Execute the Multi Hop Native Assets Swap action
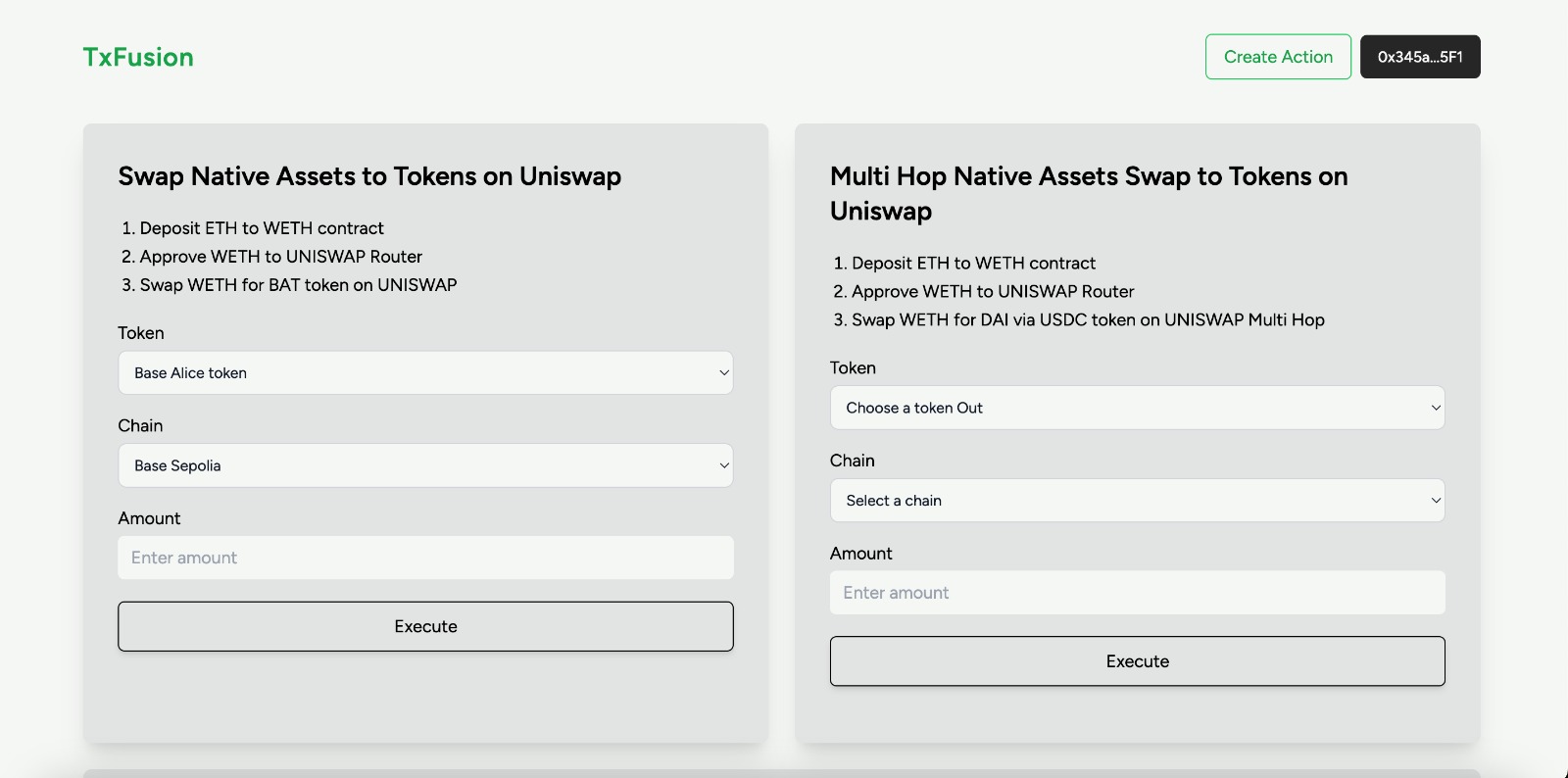 click(x=1137, y=661)
